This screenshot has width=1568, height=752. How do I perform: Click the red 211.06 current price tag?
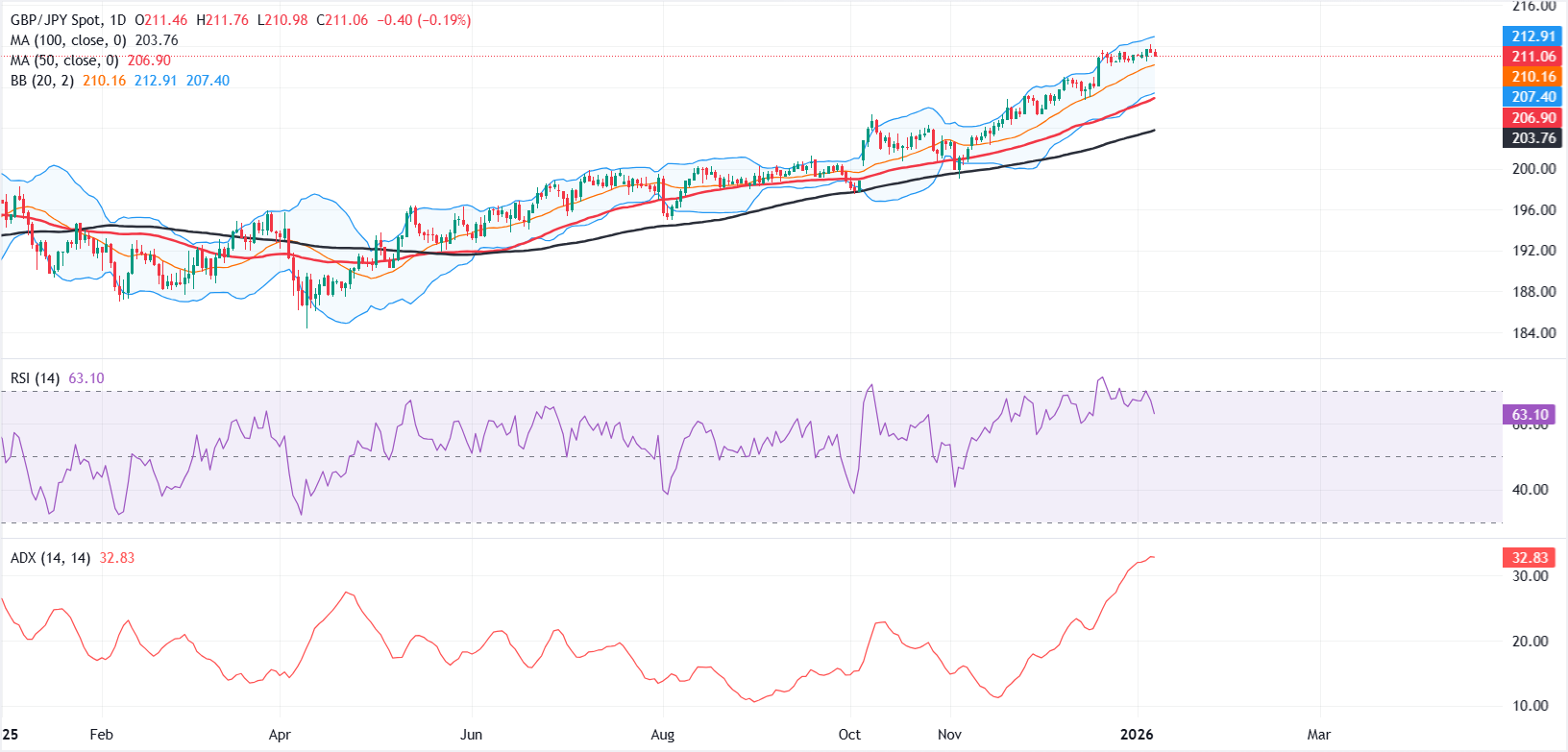click(x=1532, y=57)
